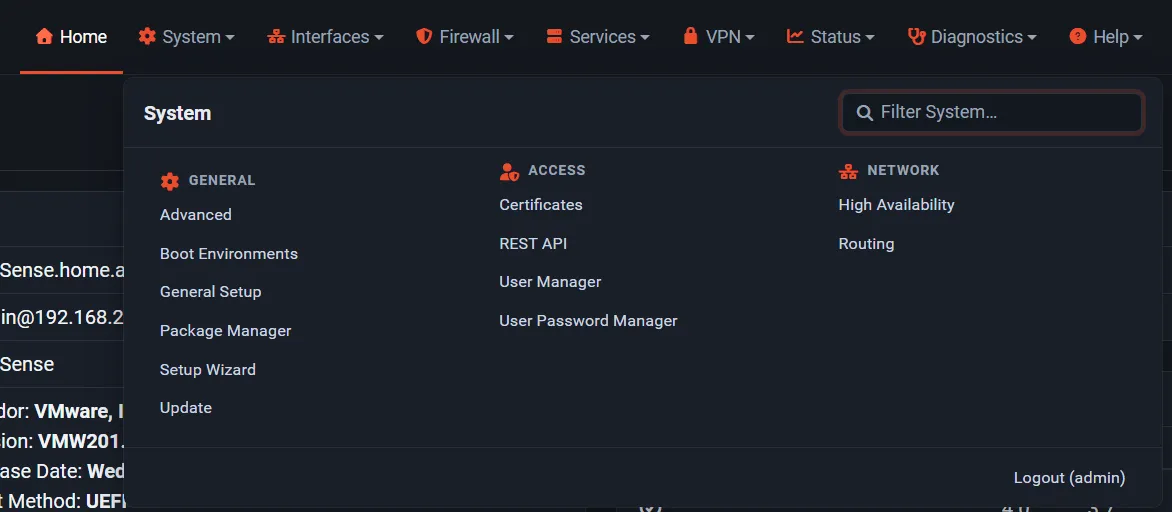Screen dimensions: 1172x512
Task: Open the Diagnostics menu label
Action: click(977, 37)
